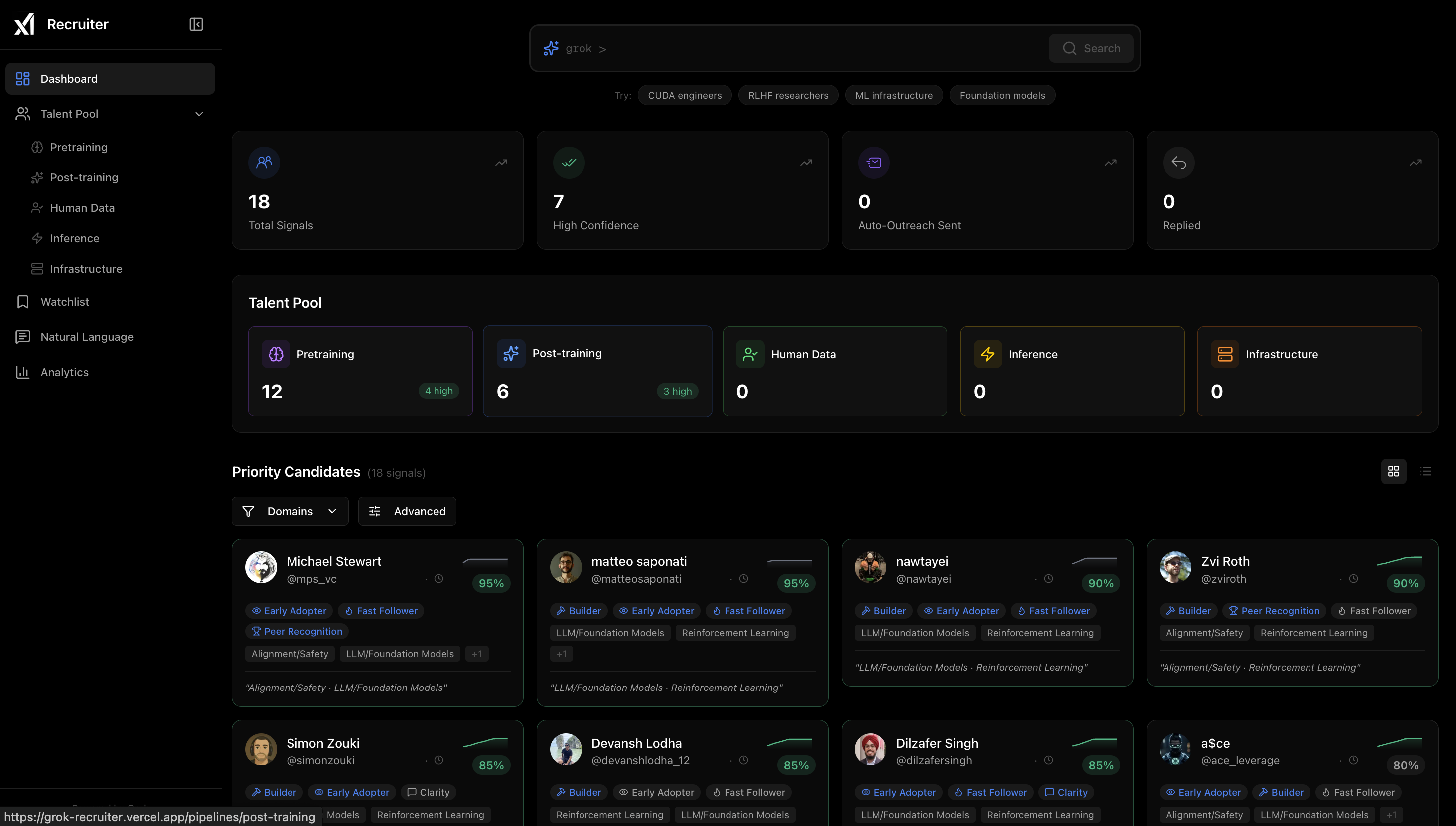
Task: Click clock icon on Michael Stewart's card
Action: tap(438, 579)
